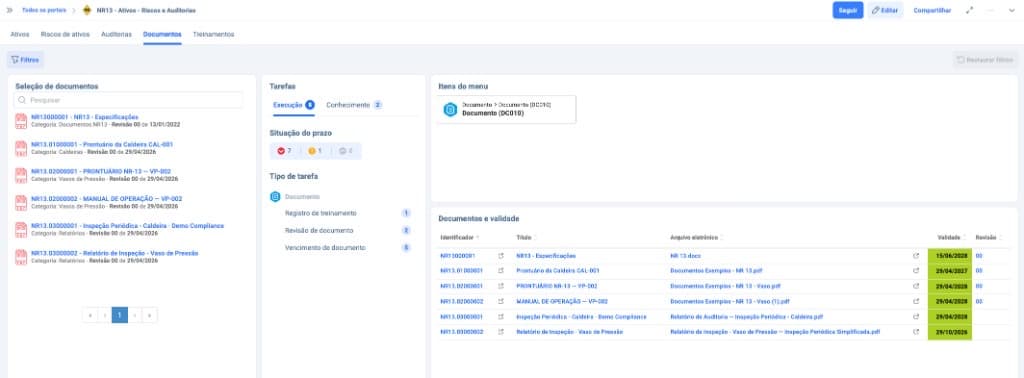Click the fullscreen expand arrows icon

point(970,10)
